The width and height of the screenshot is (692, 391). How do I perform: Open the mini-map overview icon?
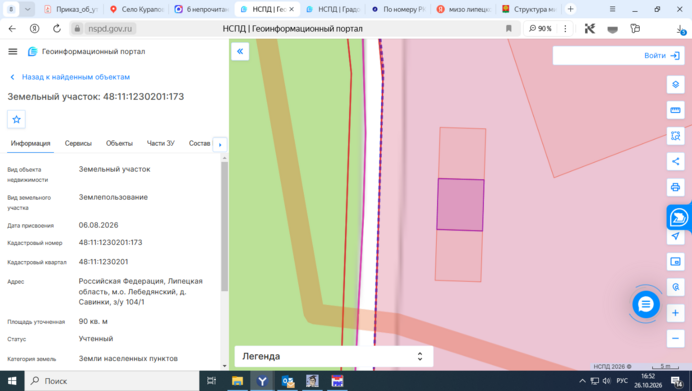675,262
